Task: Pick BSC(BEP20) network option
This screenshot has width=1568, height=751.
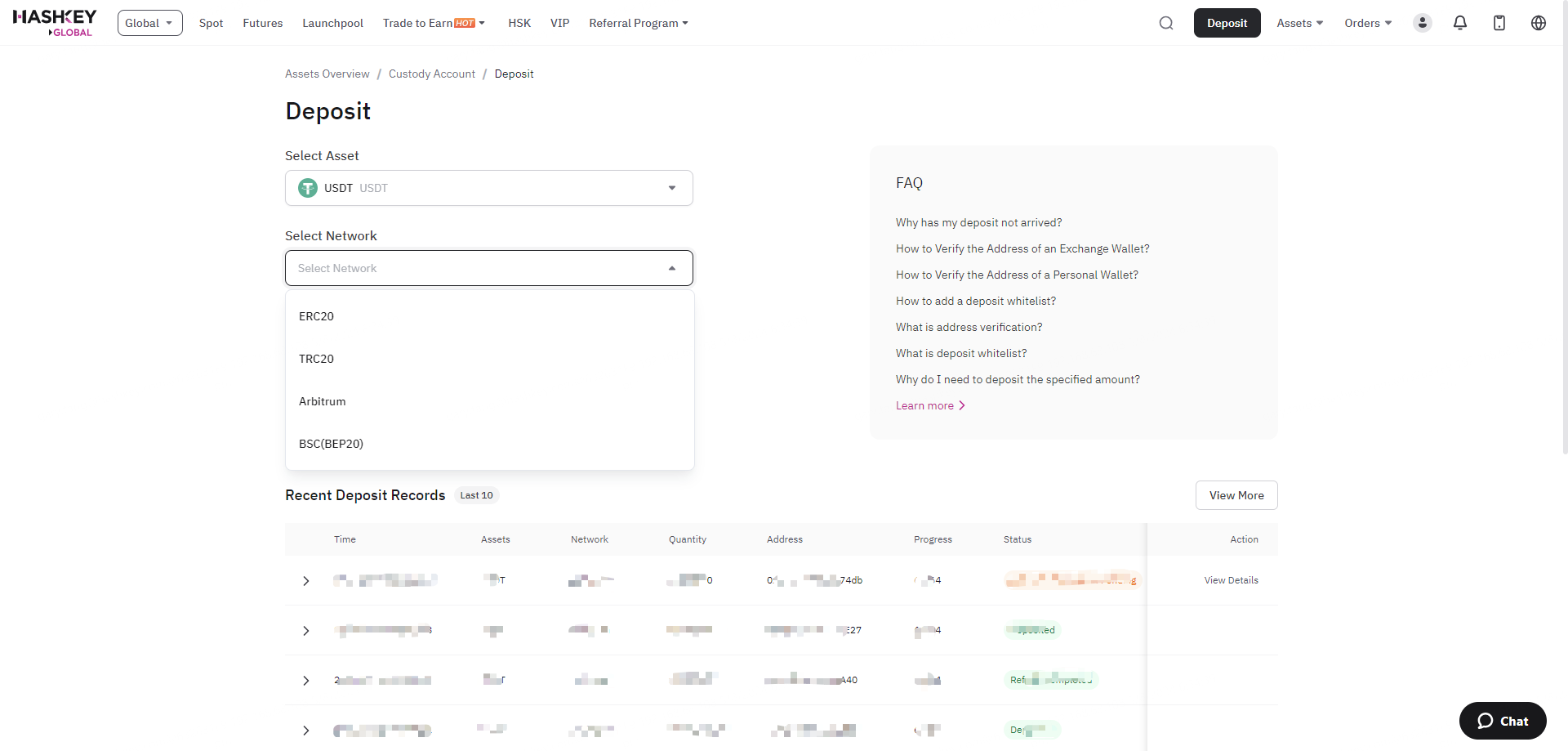Action: tap(331, 444)
